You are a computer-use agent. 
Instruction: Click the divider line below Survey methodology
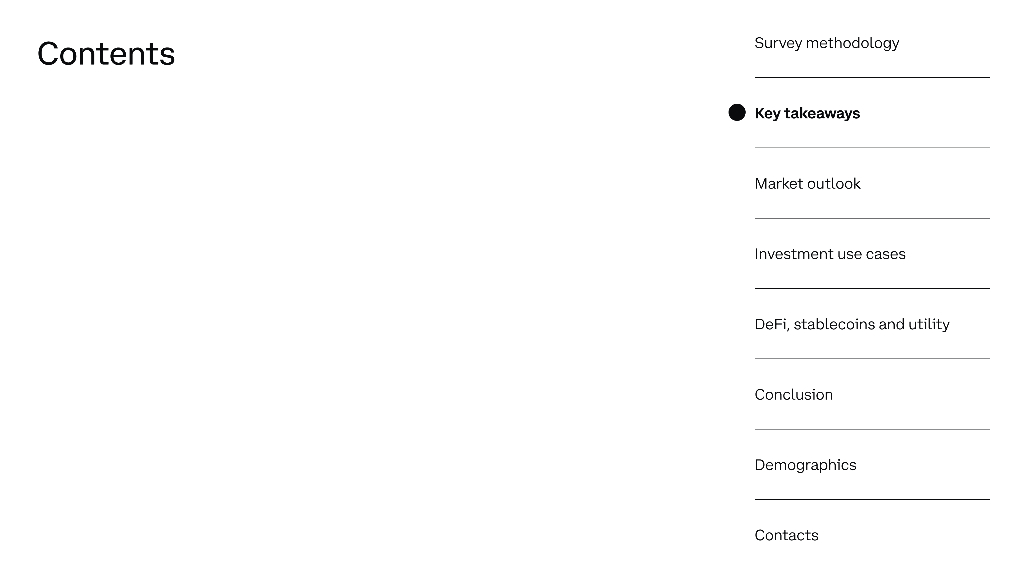point(872,77)
